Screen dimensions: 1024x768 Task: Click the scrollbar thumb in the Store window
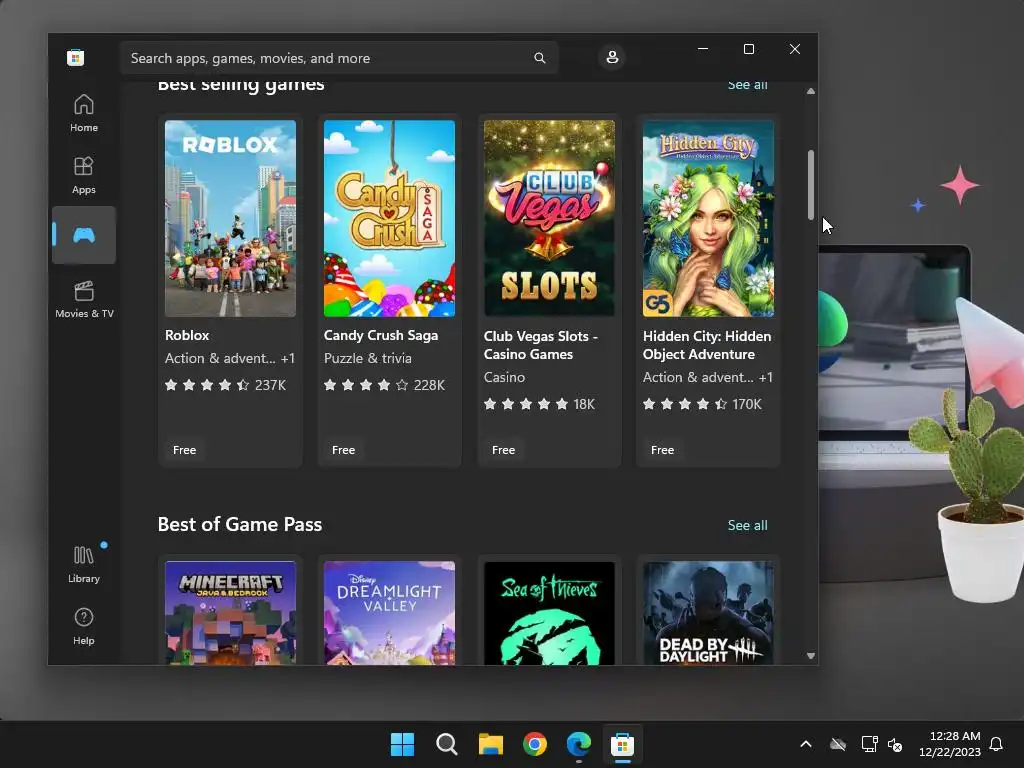(810, 185)
